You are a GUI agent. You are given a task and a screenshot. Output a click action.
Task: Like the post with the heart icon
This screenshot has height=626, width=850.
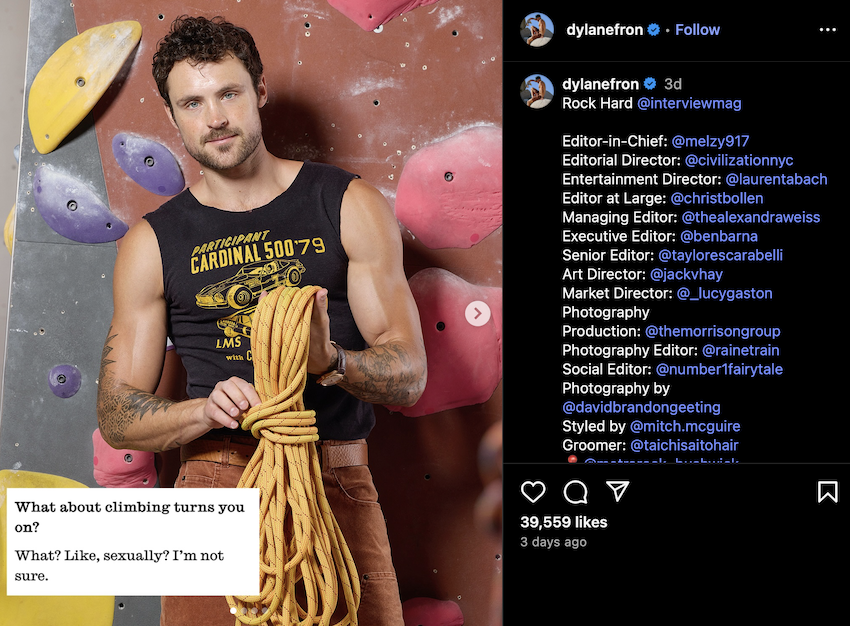tap(533, 492)
